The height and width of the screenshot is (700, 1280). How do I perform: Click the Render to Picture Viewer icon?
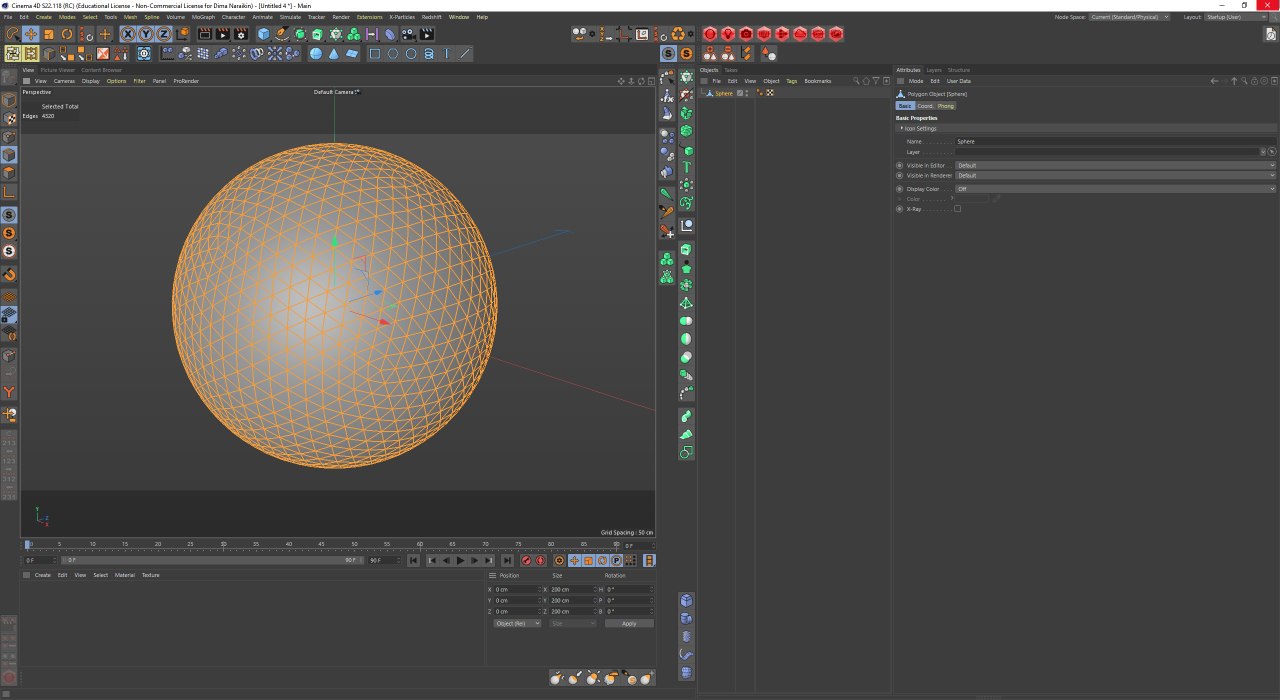pos(223,34)
